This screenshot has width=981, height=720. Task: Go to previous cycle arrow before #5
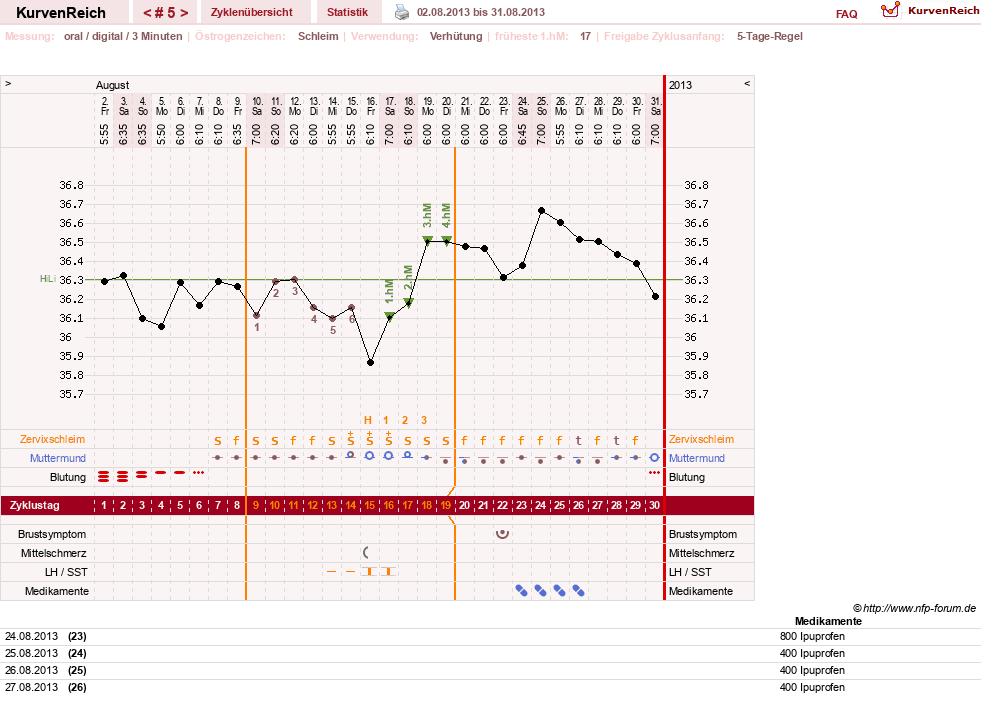point(148,13)
